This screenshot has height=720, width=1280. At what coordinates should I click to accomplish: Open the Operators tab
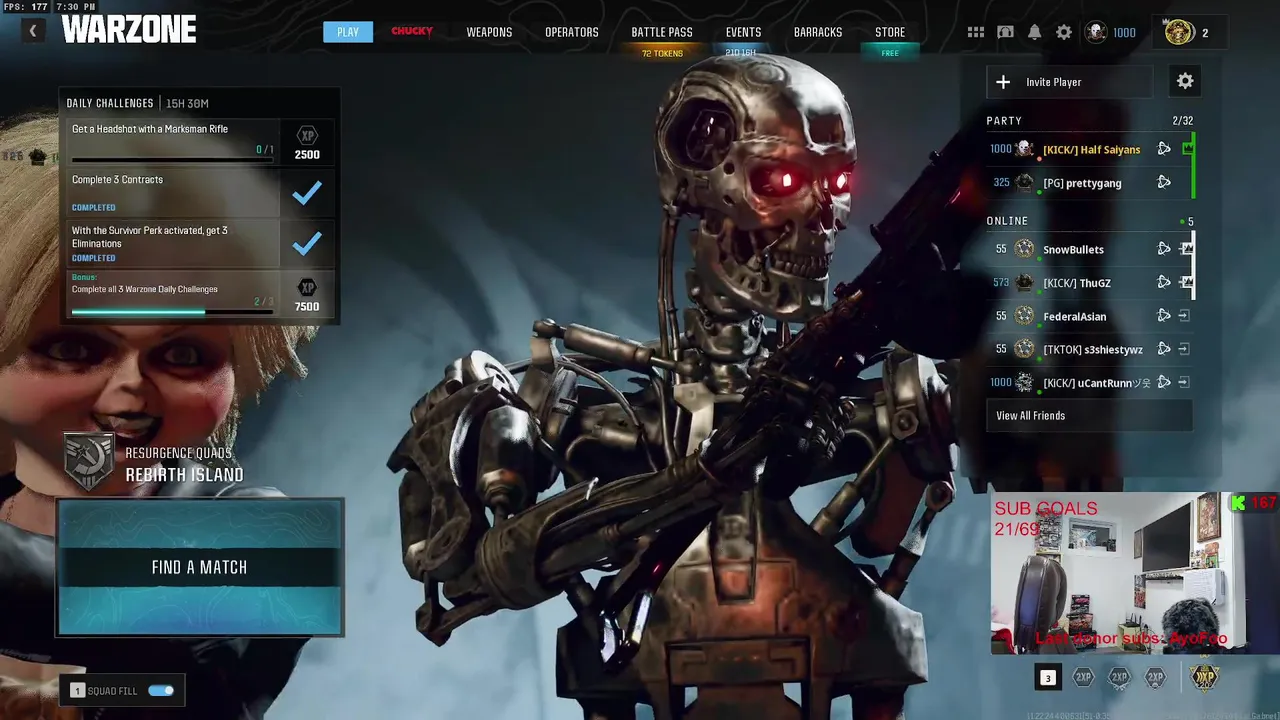[x=572, y=32]
